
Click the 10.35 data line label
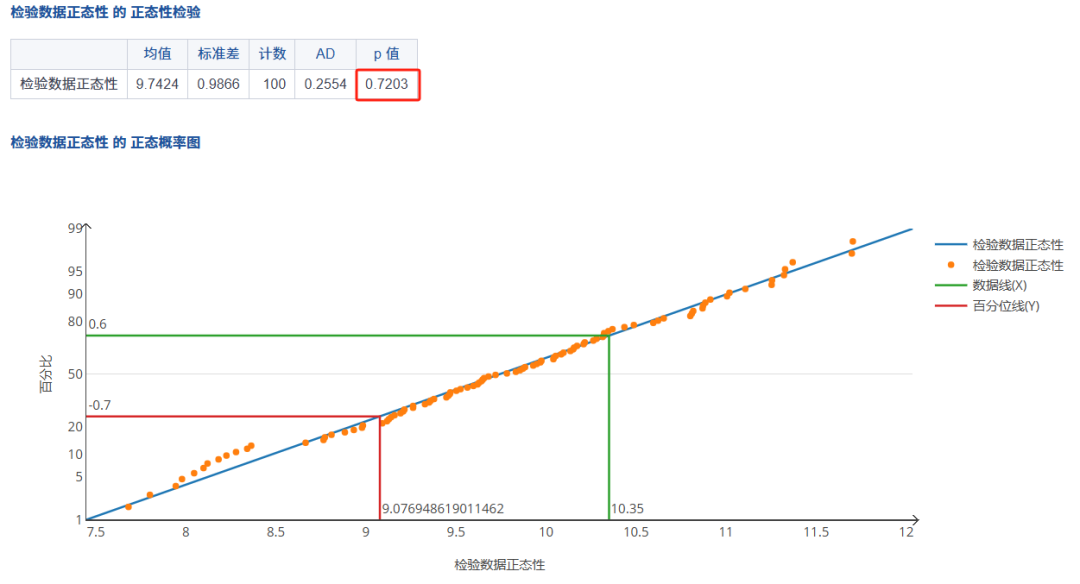627,509
